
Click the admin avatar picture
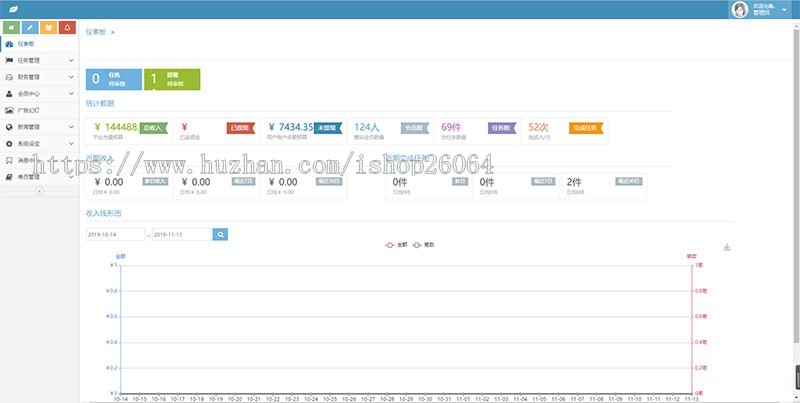(x=740, y=10)
